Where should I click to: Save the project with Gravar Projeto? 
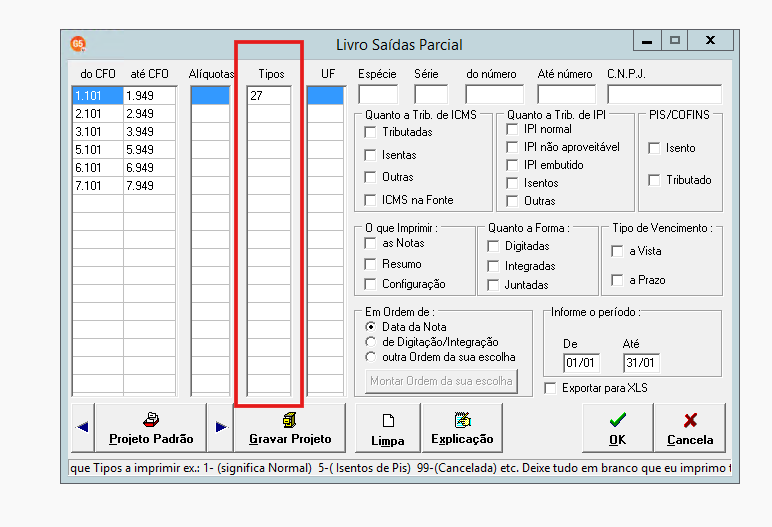[x=290, y=428]
